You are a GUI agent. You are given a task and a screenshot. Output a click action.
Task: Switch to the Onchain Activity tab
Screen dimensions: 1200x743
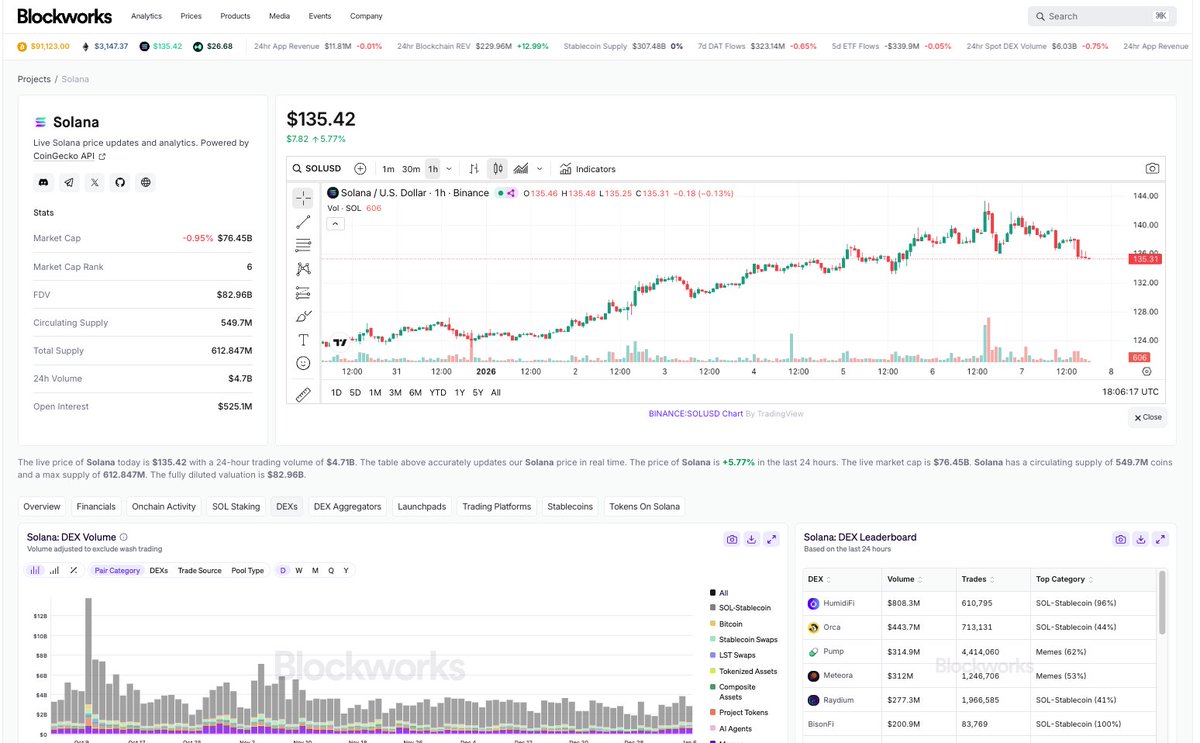tap(163, 506)
